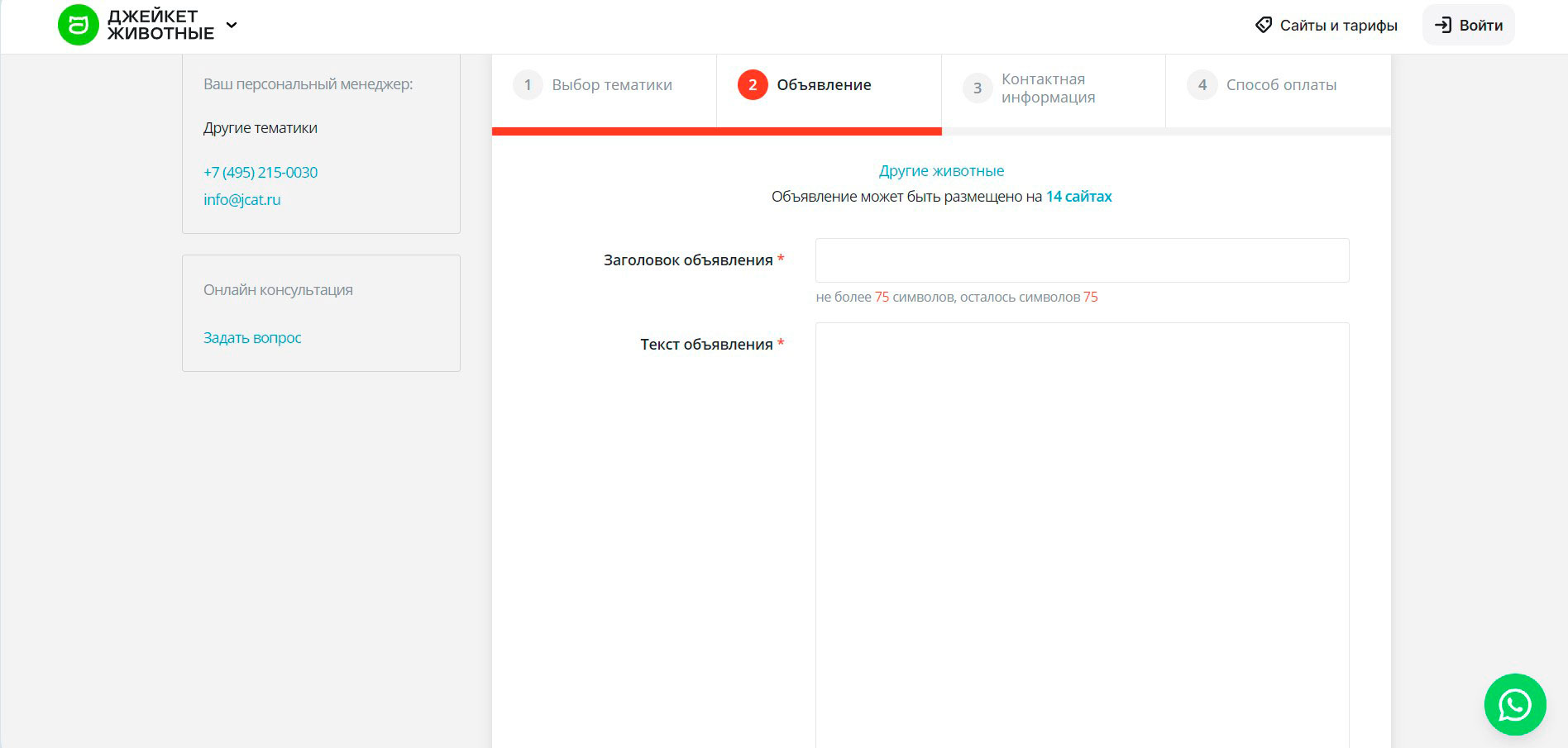Open the 14 сайтах link

coord(1078,197)
